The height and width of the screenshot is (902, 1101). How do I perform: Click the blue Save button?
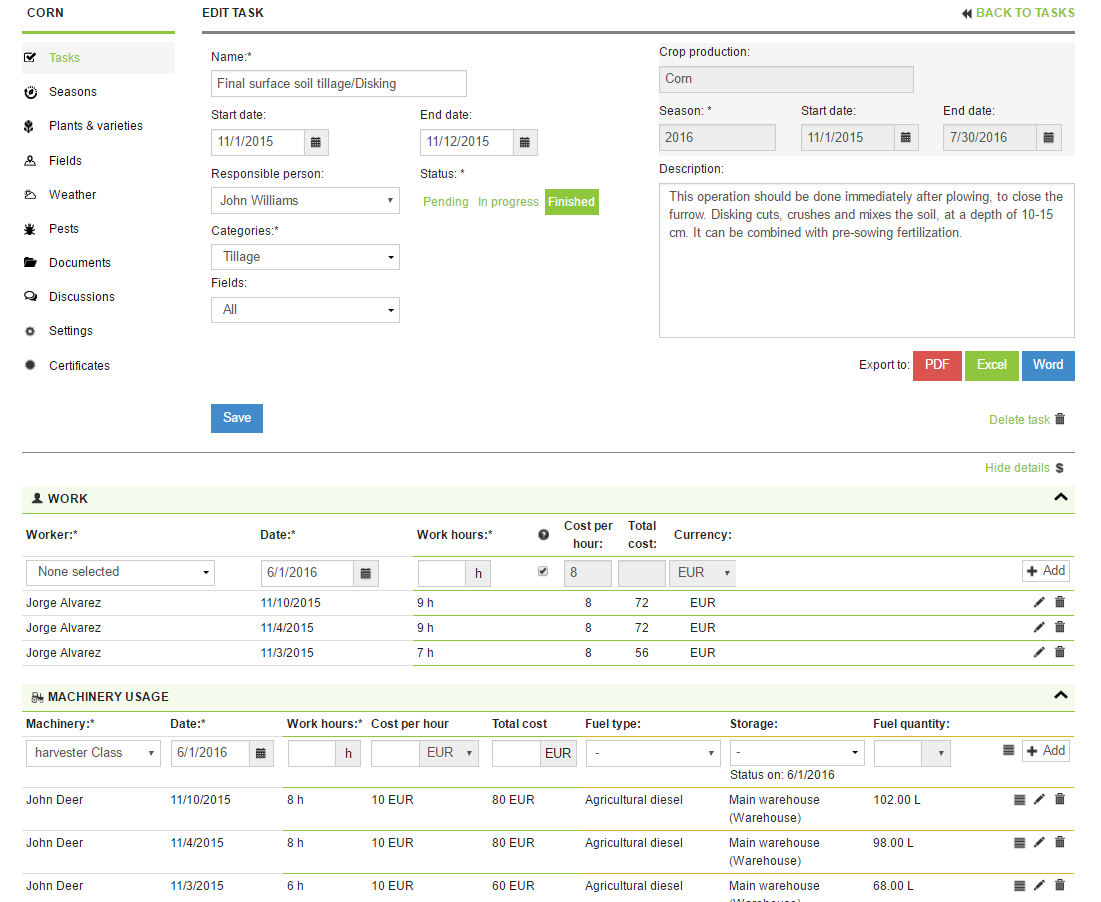click(237, 418)
